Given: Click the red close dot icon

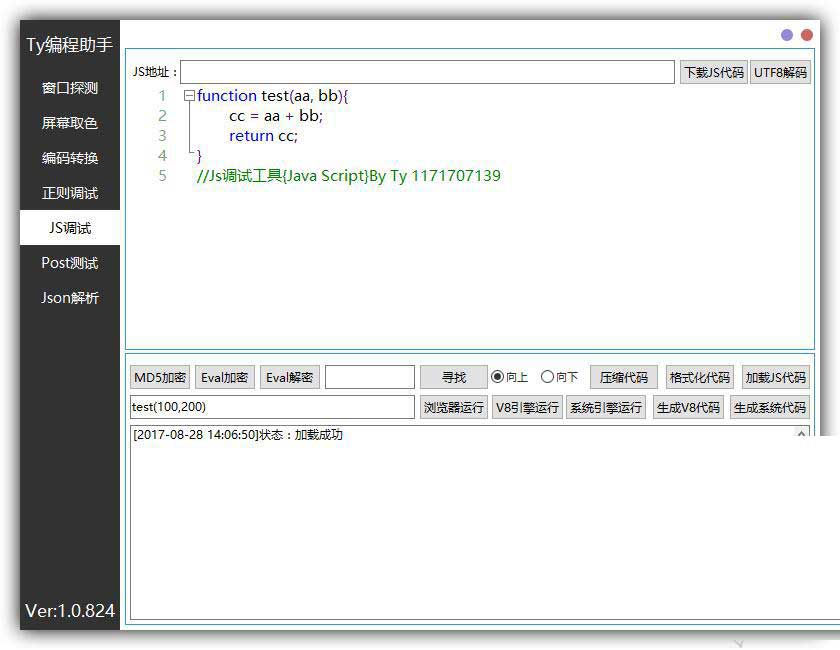Looking at the screenshot, I should [x=807, y=35].
